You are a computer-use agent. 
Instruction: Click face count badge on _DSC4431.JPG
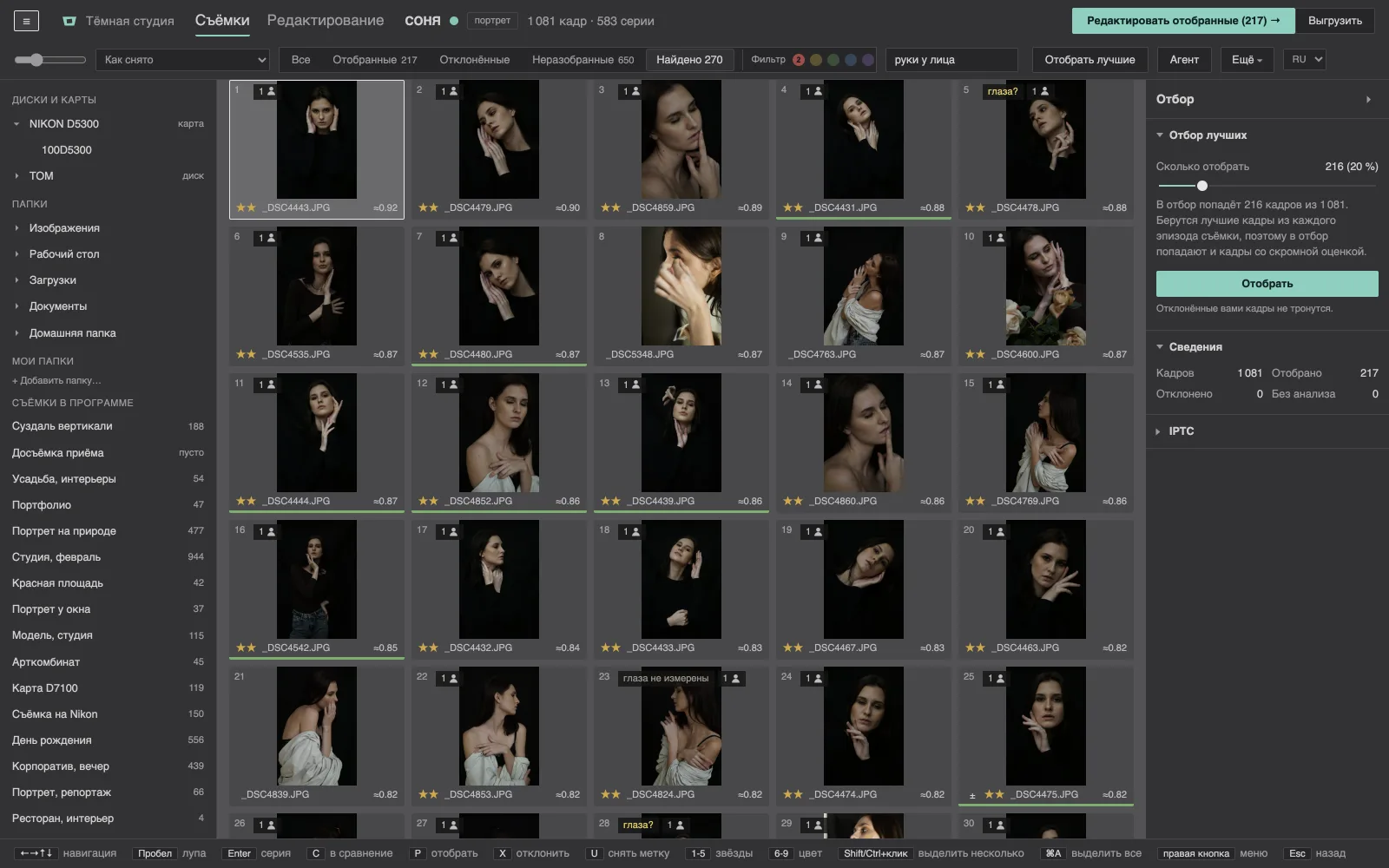813,91
